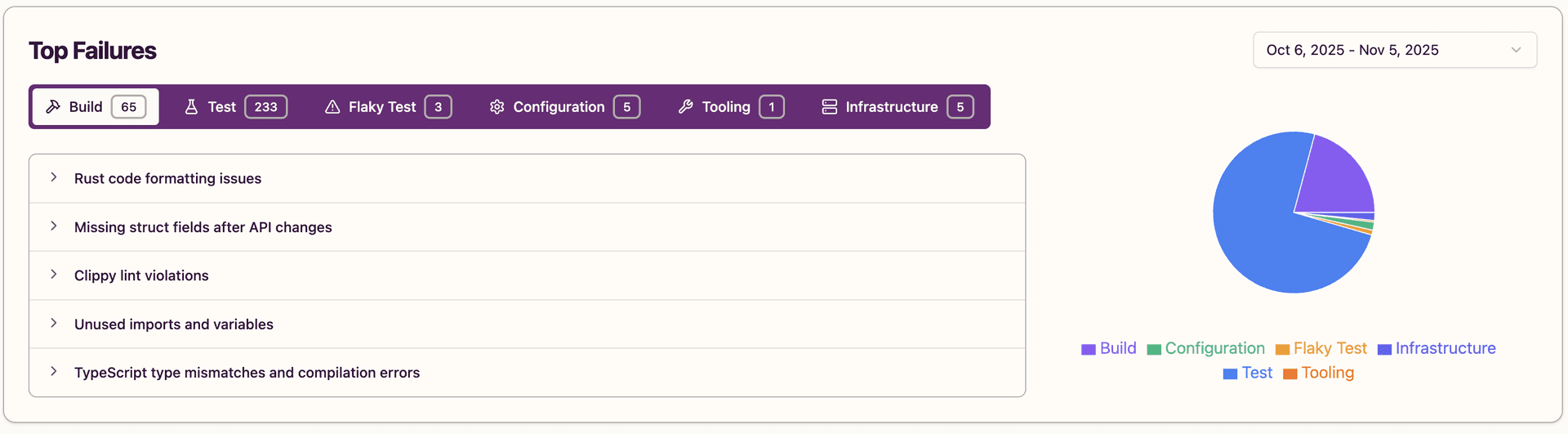Viewport: 1568px width, 434px height.
Task: Click the Infrastructure legend color swatch
Action: (1384, 349)
